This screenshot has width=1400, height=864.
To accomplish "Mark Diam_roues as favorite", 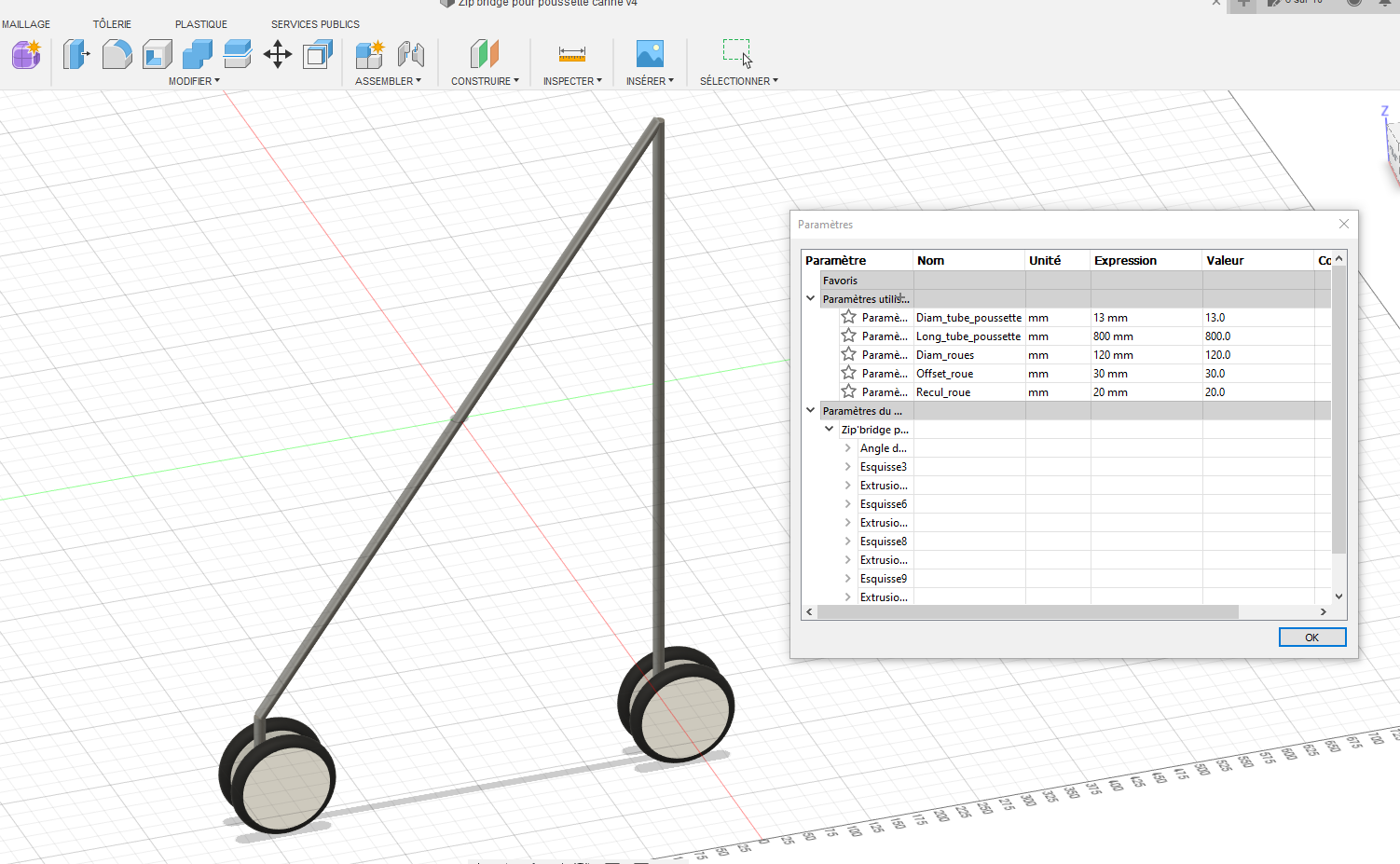I will (x=848, y=354).
